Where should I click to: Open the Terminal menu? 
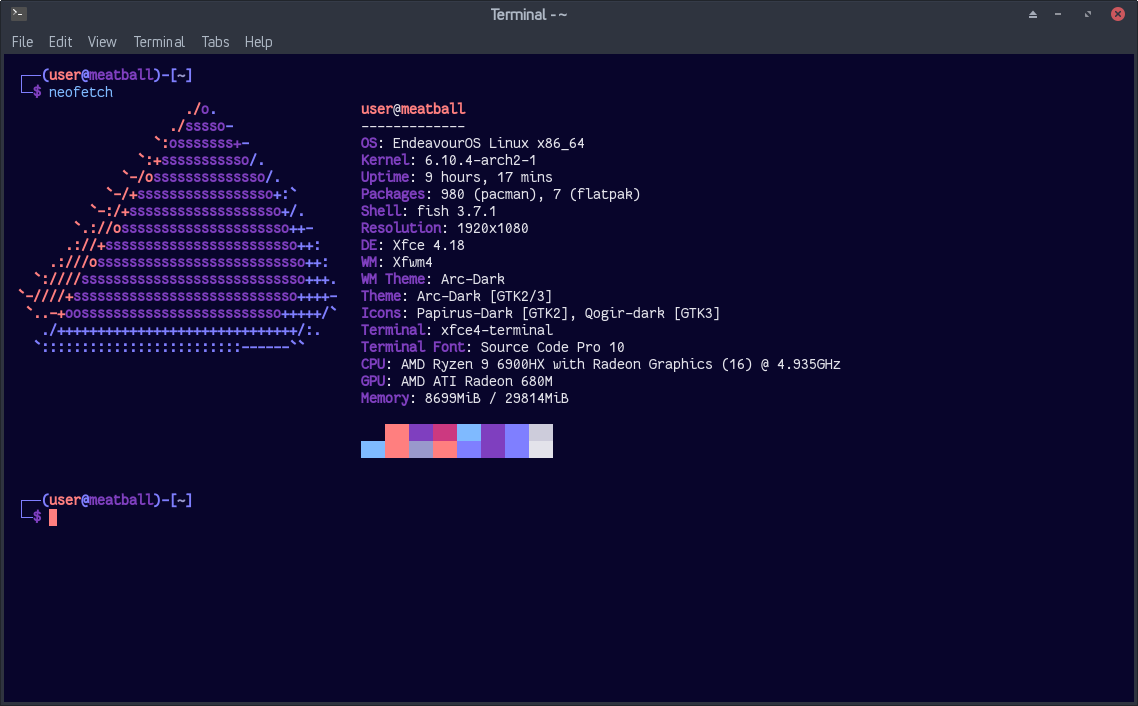pos(159,42)
